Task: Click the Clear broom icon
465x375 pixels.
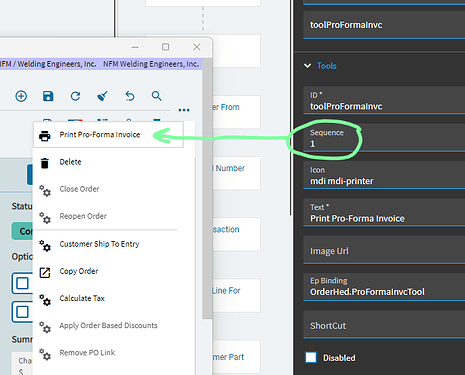Action: point(102,96)
